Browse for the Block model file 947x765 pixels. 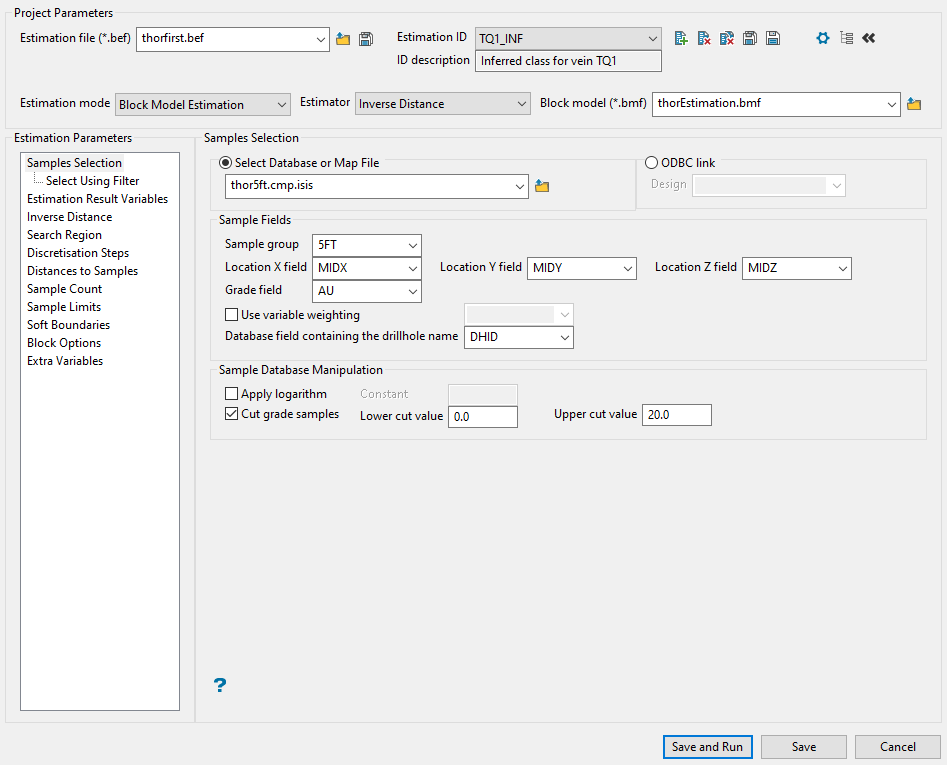[913, 104]
